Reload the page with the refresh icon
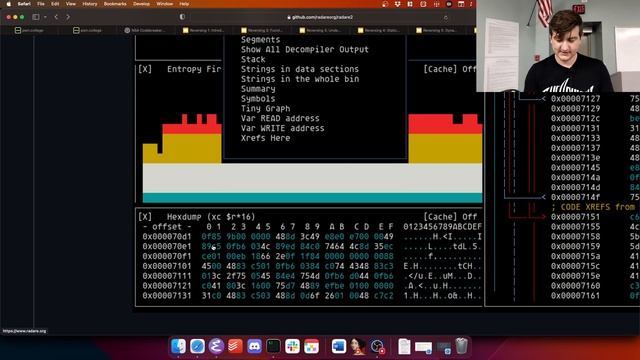Image resolution: width=640 pixels, height=360 pixels. [x=446, y=17]
